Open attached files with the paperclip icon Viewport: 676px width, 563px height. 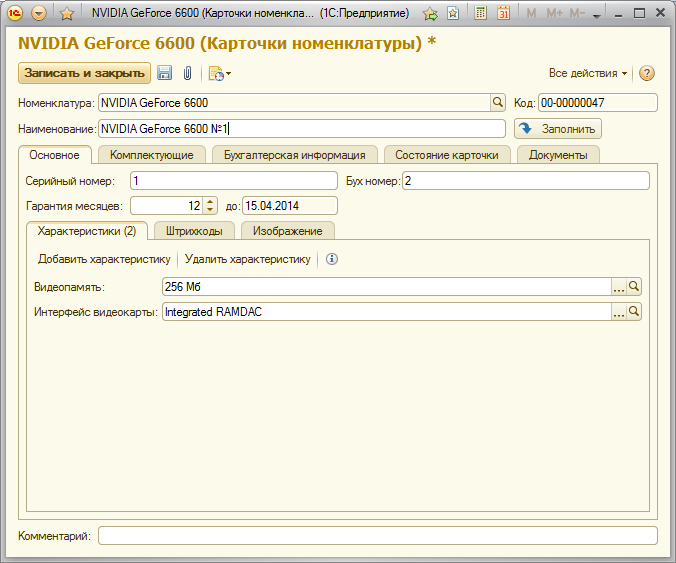click(187, 73)
